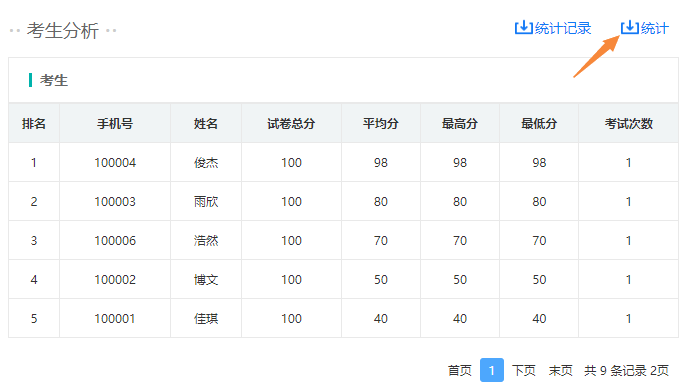Select phone number 100003 cell

[x=115, y=202]
